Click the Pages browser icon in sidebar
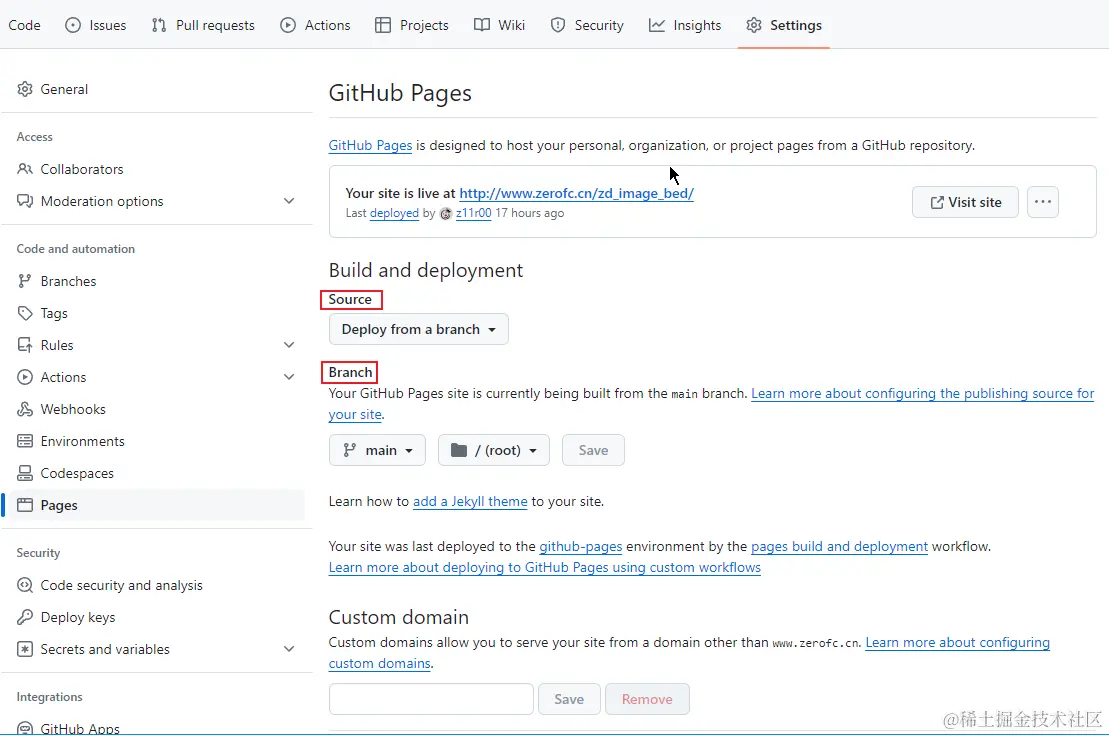 click(x=25, y=505)
